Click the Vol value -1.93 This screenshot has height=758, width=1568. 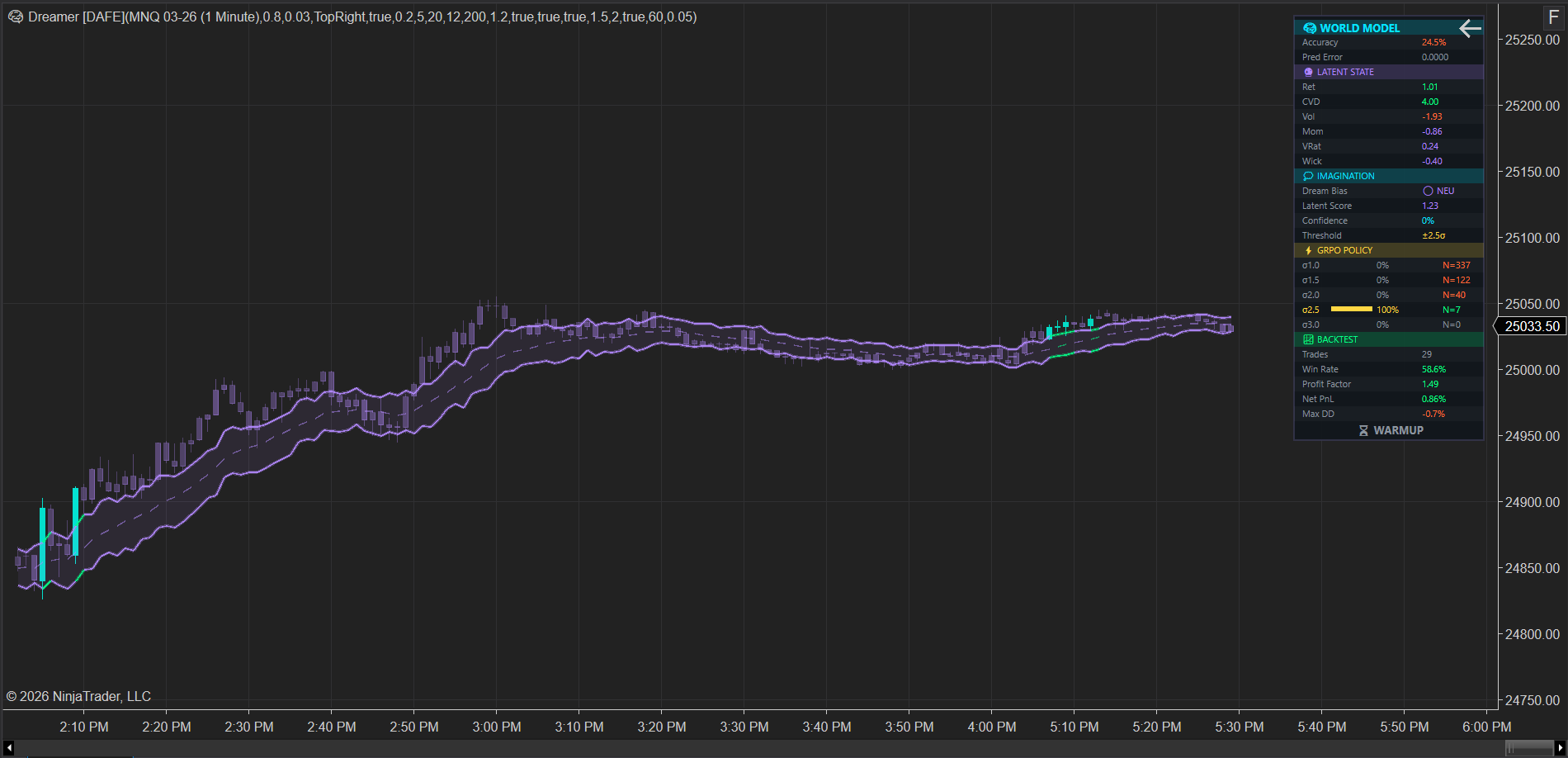pos(1432,116)
